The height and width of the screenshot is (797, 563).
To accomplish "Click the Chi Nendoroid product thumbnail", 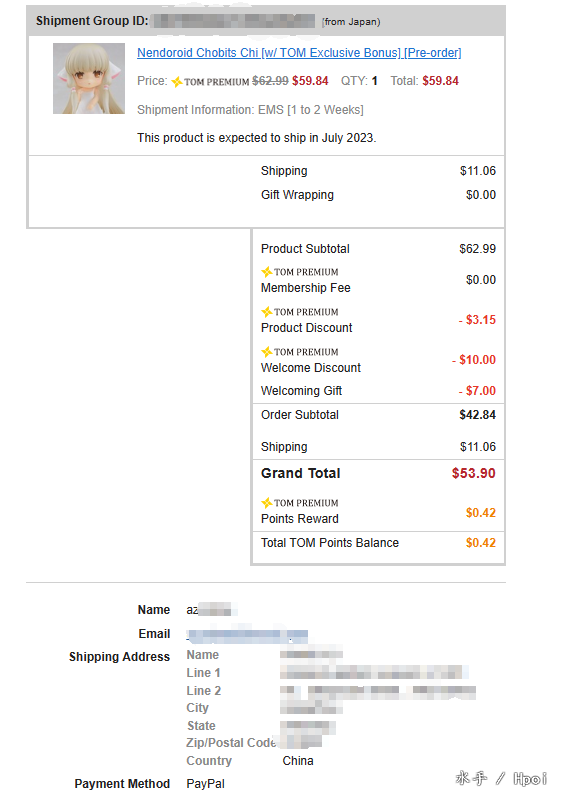I will click(x=89, y=78).
